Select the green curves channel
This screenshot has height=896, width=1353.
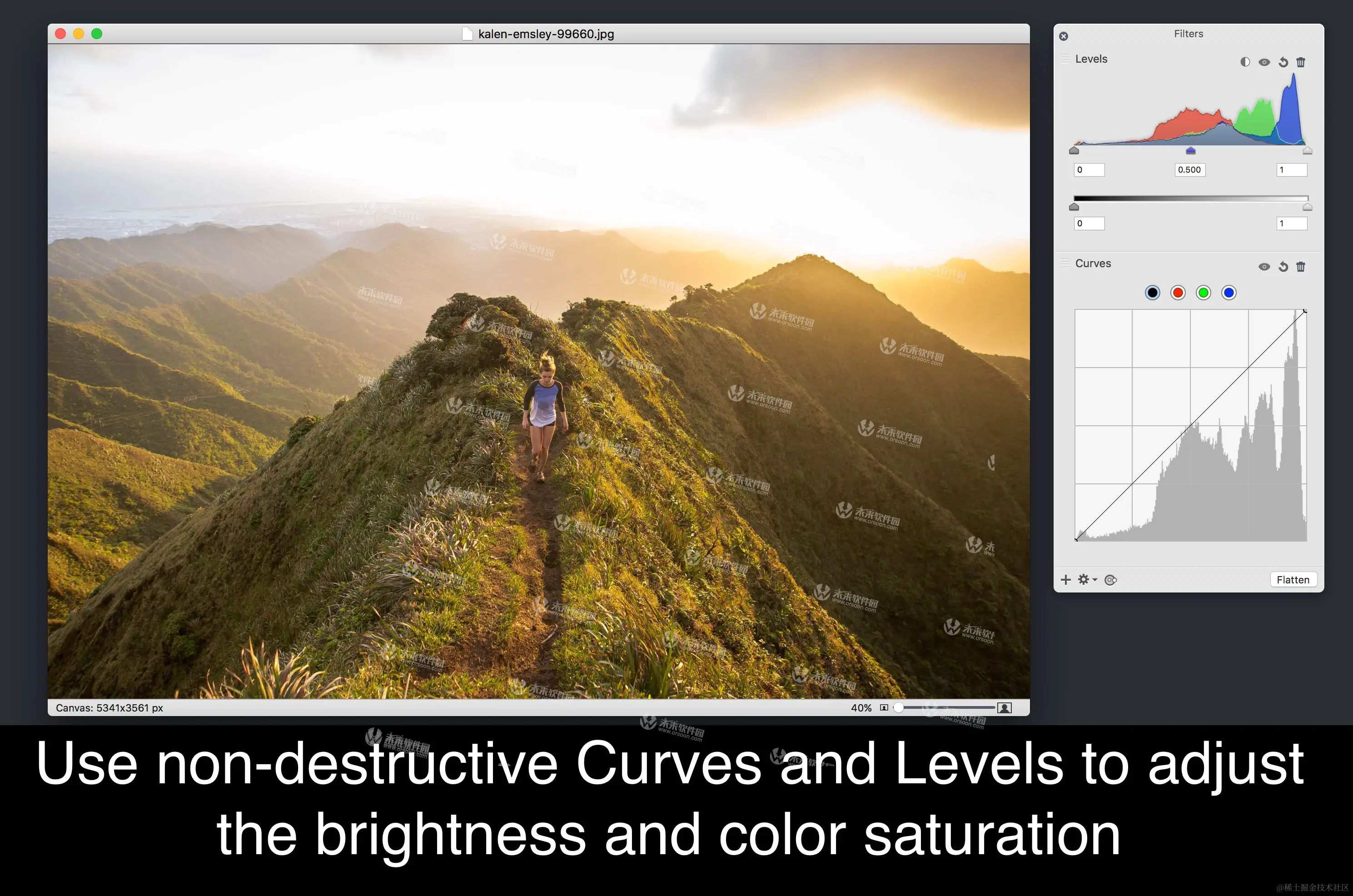[x=1204, y=293]
